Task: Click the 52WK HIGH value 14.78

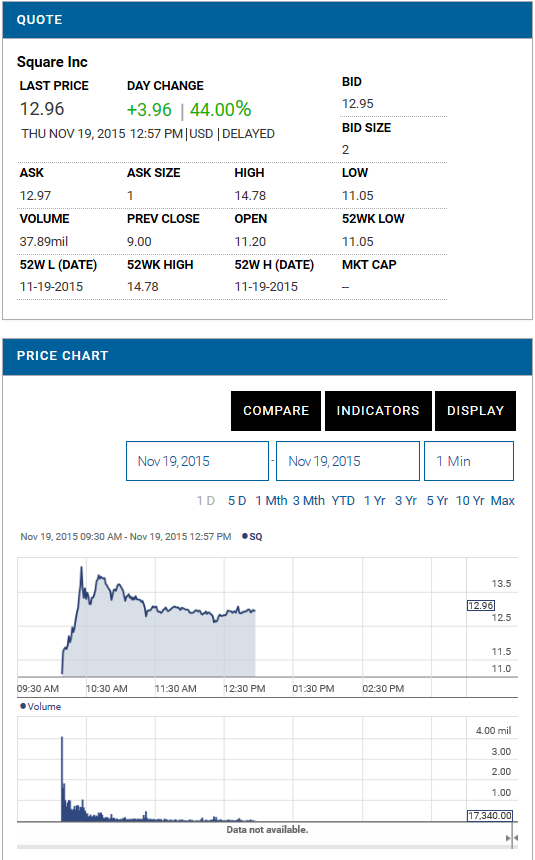Action: tap(143, 287)
